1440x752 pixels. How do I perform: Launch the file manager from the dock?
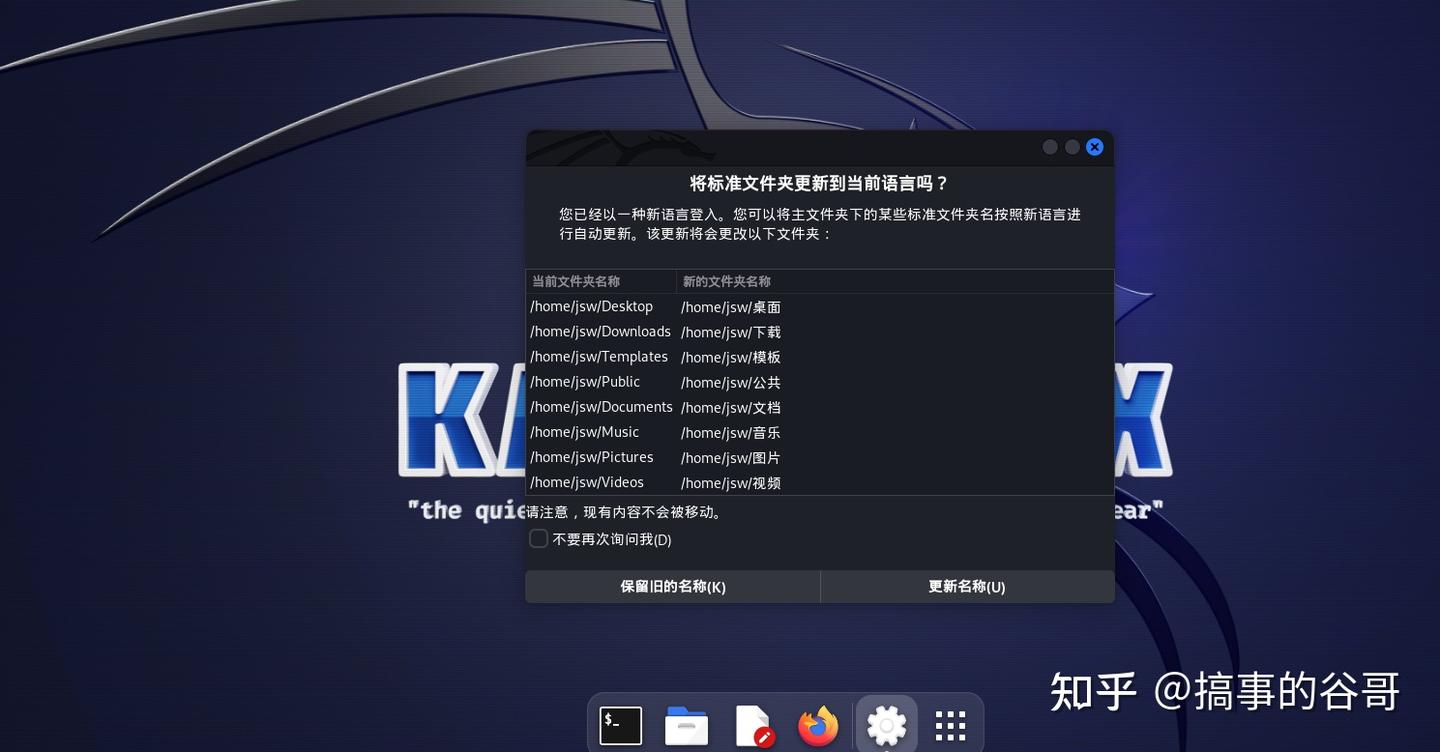pos(686,724)
